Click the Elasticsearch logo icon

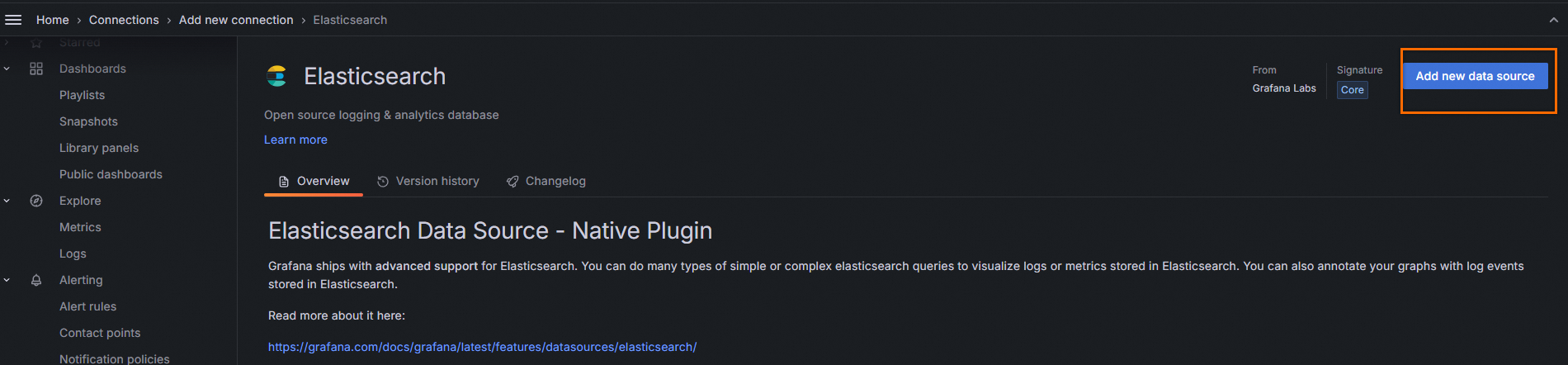point(276,76)
